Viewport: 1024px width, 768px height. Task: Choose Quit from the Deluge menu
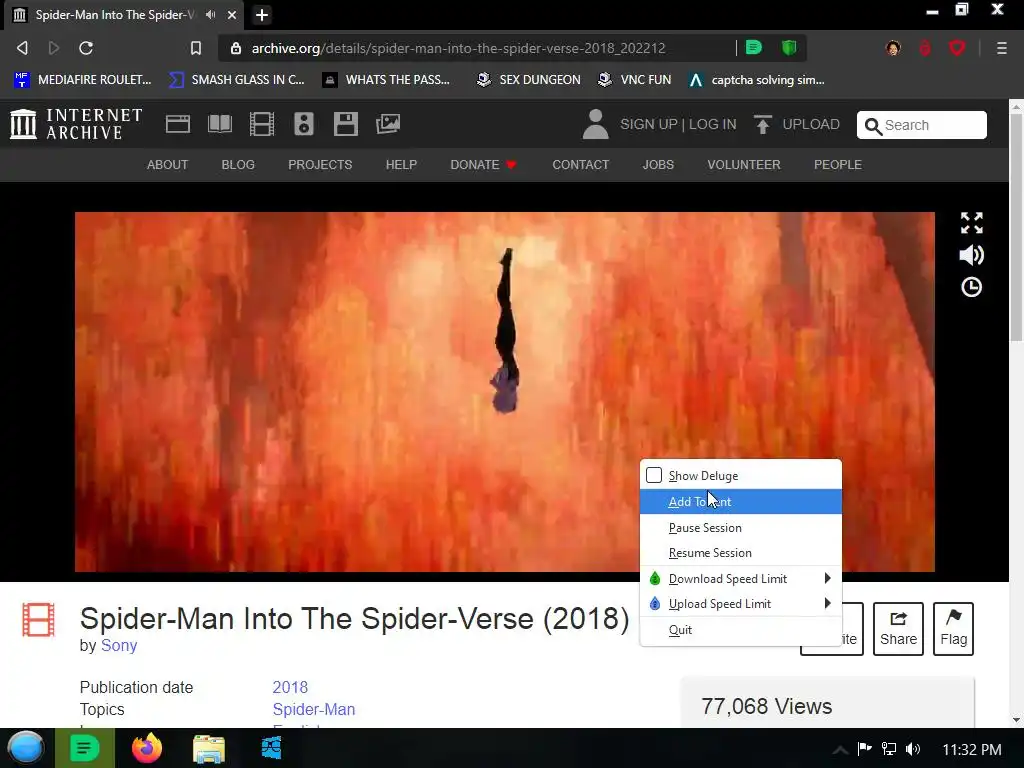pyautogui.click(x=741, y=630)
